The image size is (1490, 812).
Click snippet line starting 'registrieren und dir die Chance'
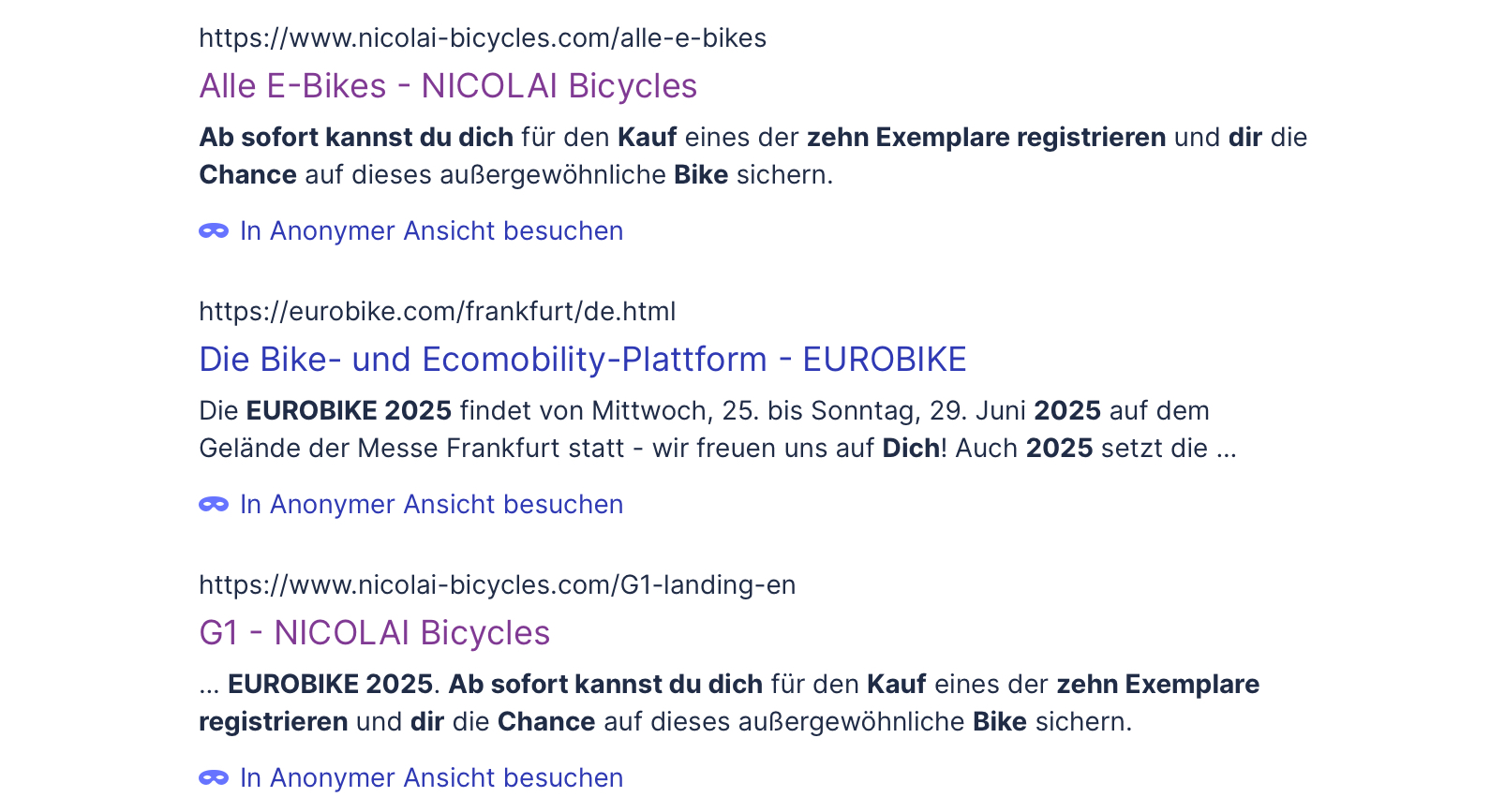coord(665,721)
